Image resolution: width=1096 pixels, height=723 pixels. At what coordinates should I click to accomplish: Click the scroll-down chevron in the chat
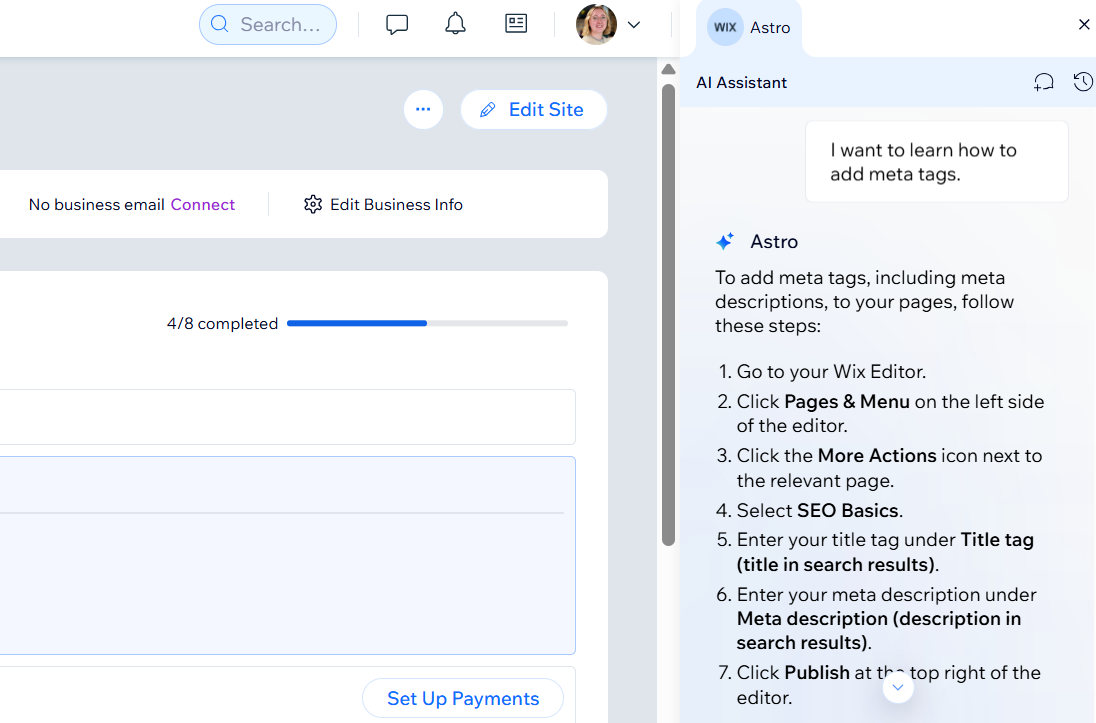pyautogui.click(x=897, y=687)
